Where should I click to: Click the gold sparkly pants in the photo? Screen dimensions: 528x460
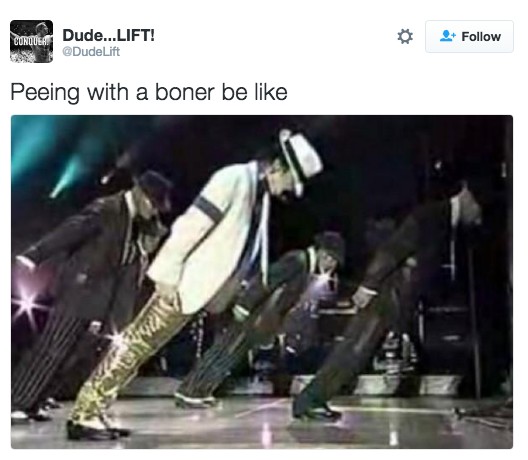pos(128,357)
